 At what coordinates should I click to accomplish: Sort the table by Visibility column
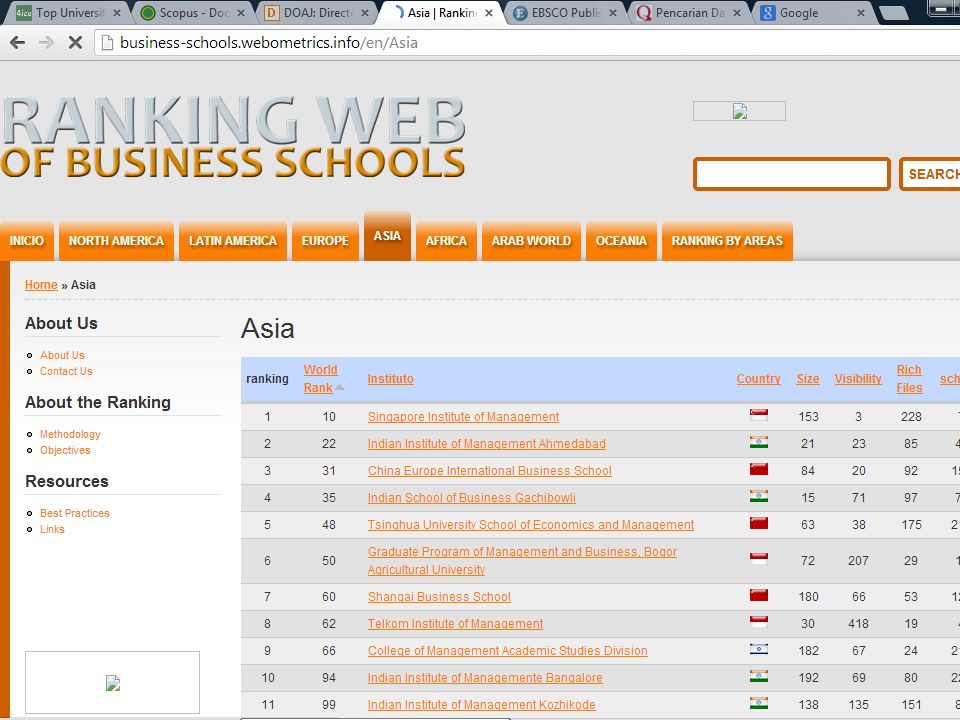(x=858, y=379)
